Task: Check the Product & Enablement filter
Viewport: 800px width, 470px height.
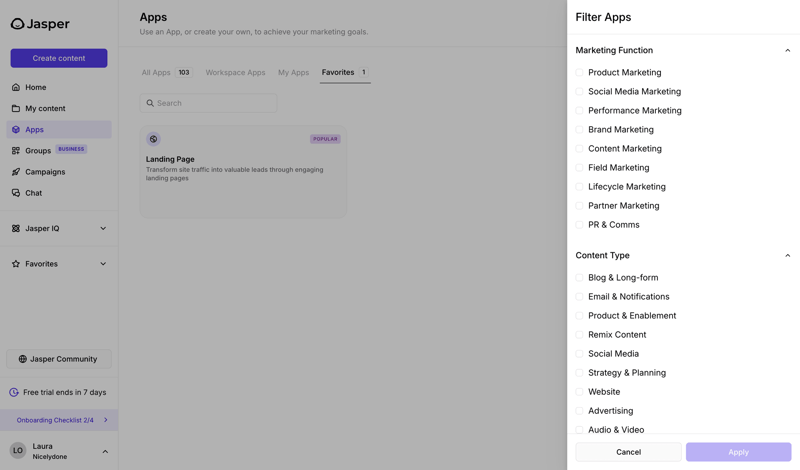Action: click(579, 316)
